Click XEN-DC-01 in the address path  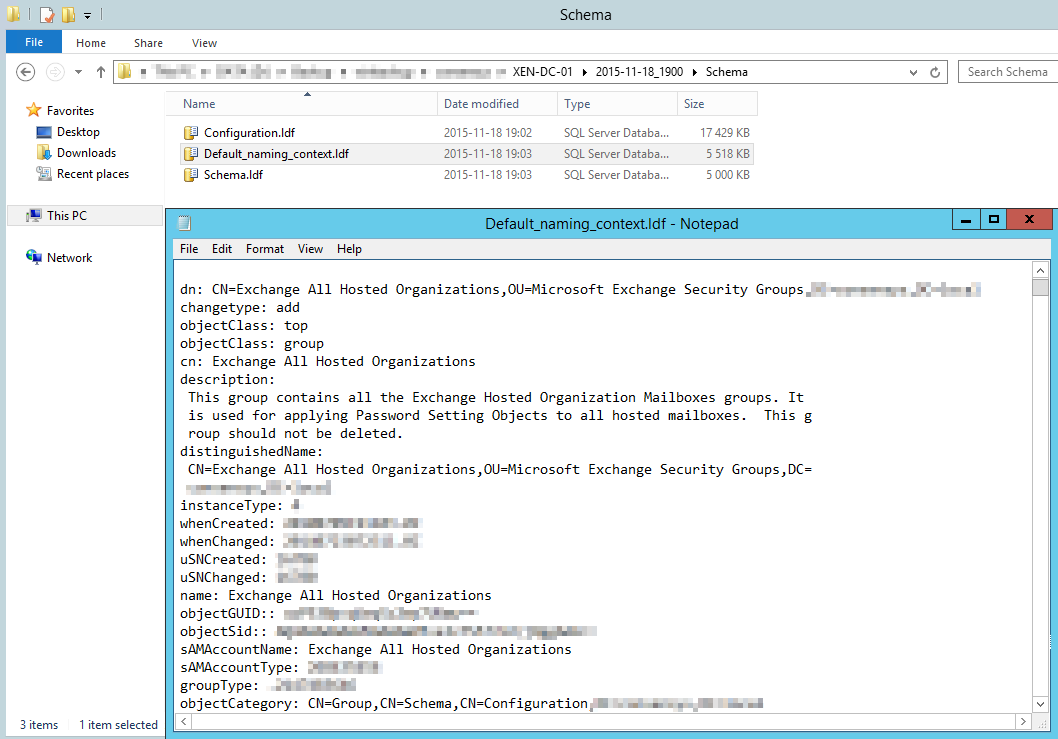coord(542,72)
